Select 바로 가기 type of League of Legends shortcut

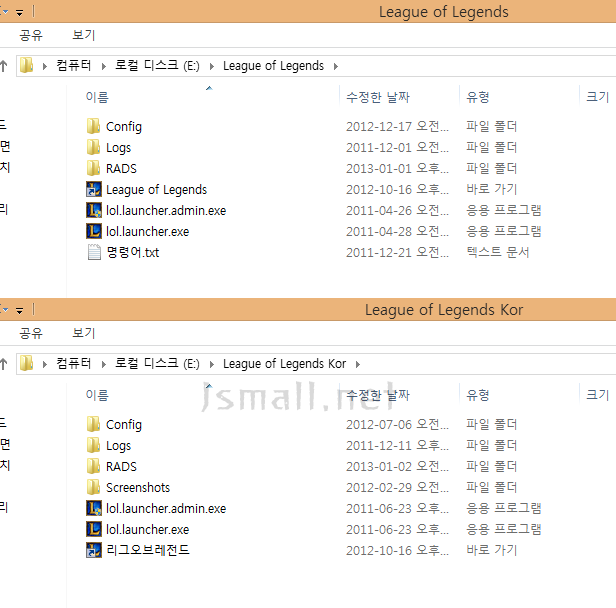coord(491,189)
